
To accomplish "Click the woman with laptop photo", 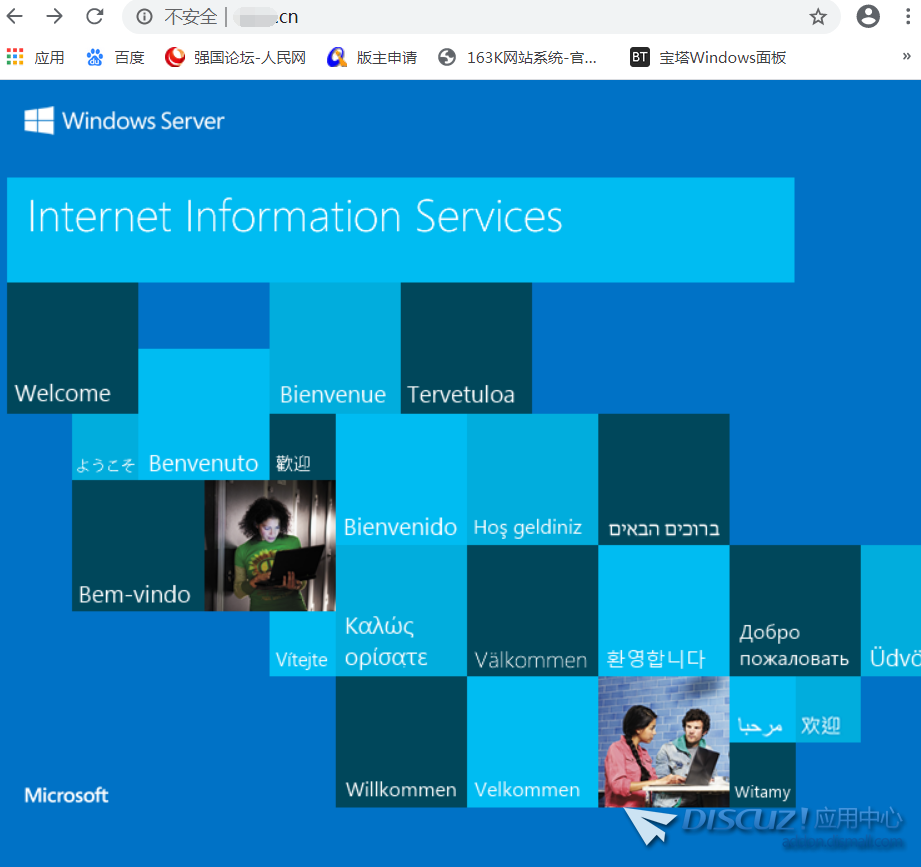I will [270, 545].
